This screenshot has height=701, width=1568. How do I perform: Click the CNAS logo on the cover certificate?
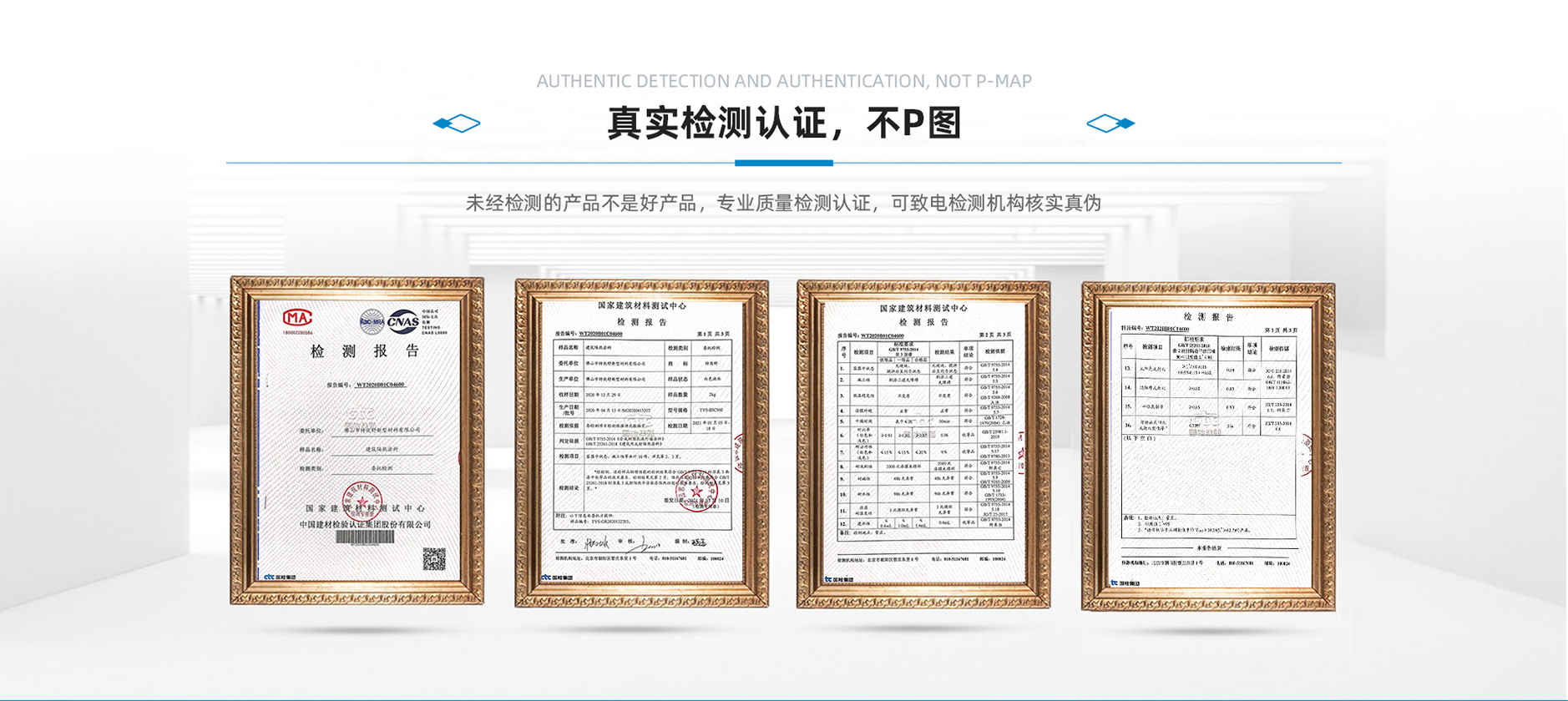point(403,320)
